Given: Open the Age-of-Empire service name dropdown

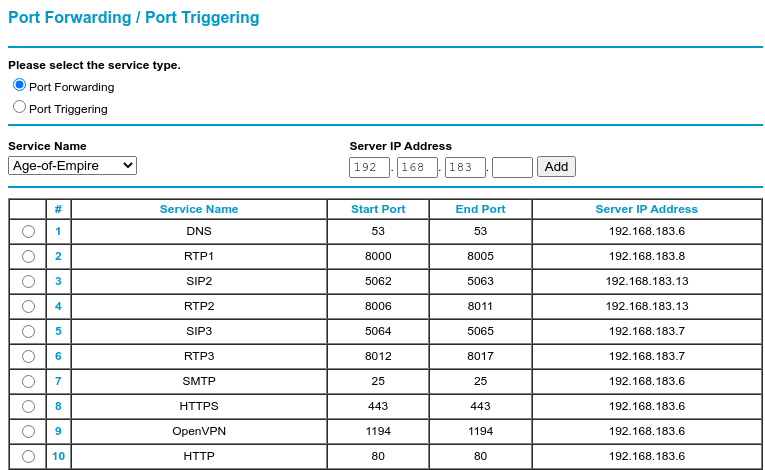Looking at the screenshot, I should (x=72, y=165).
